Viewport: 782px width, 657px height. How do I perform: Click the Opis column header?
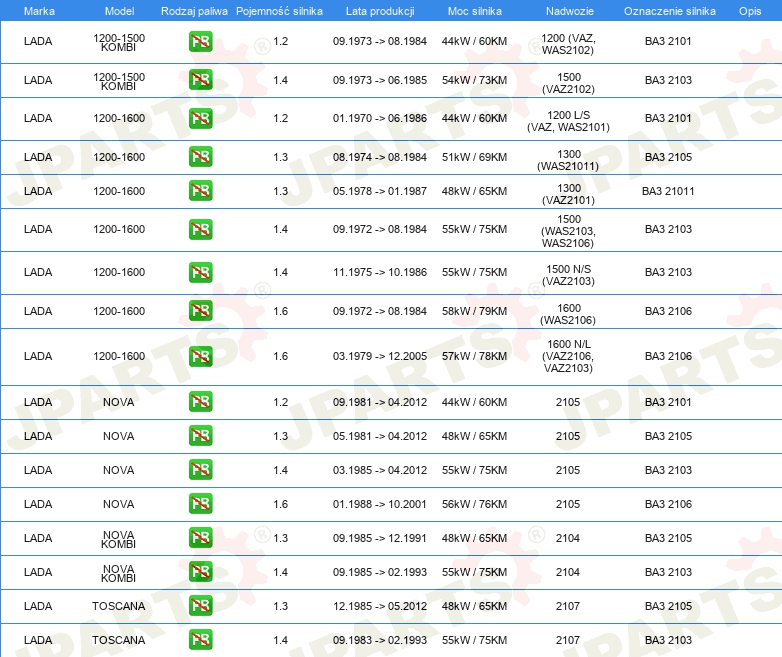point(750,11)
